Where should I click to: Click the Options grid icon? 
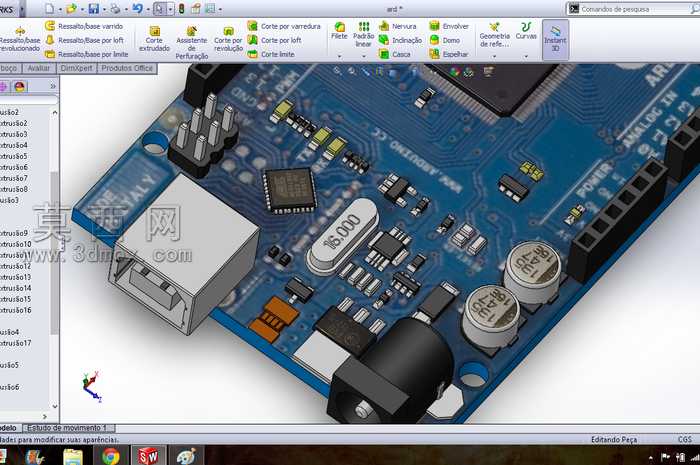[210, 8]
